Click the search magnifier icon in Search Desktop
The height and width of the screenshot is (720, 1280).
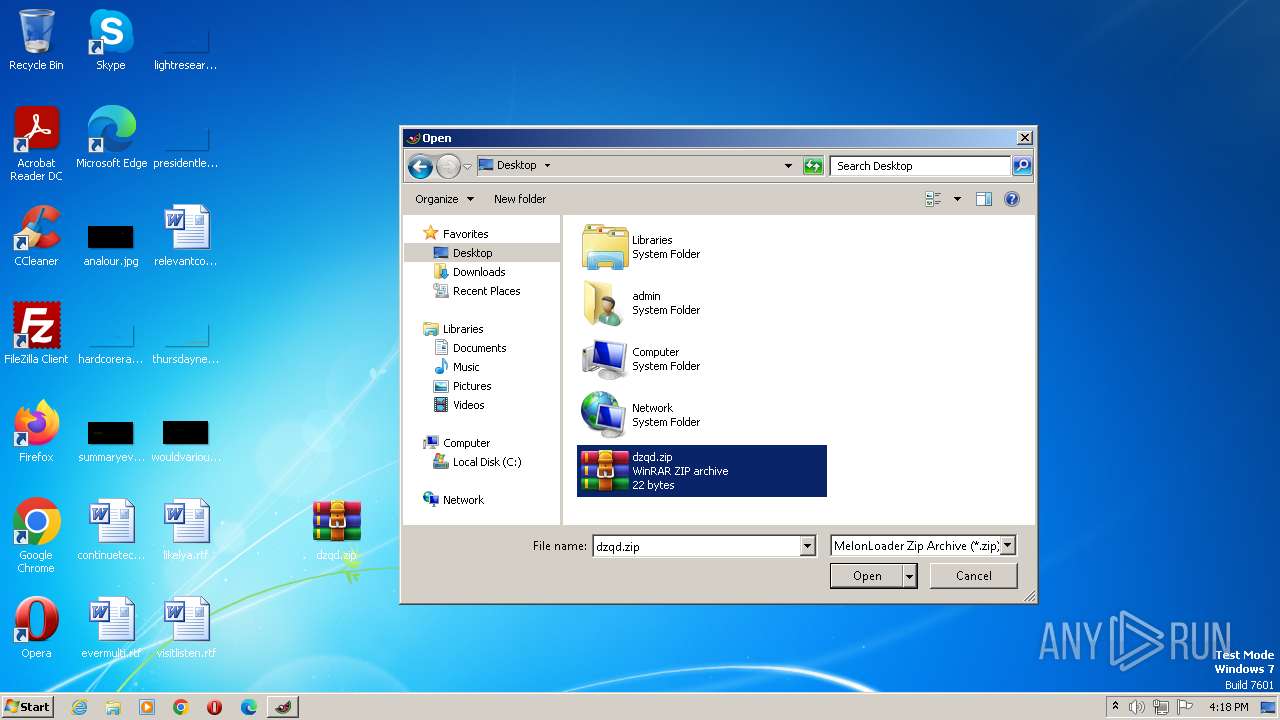[1021, 166]
